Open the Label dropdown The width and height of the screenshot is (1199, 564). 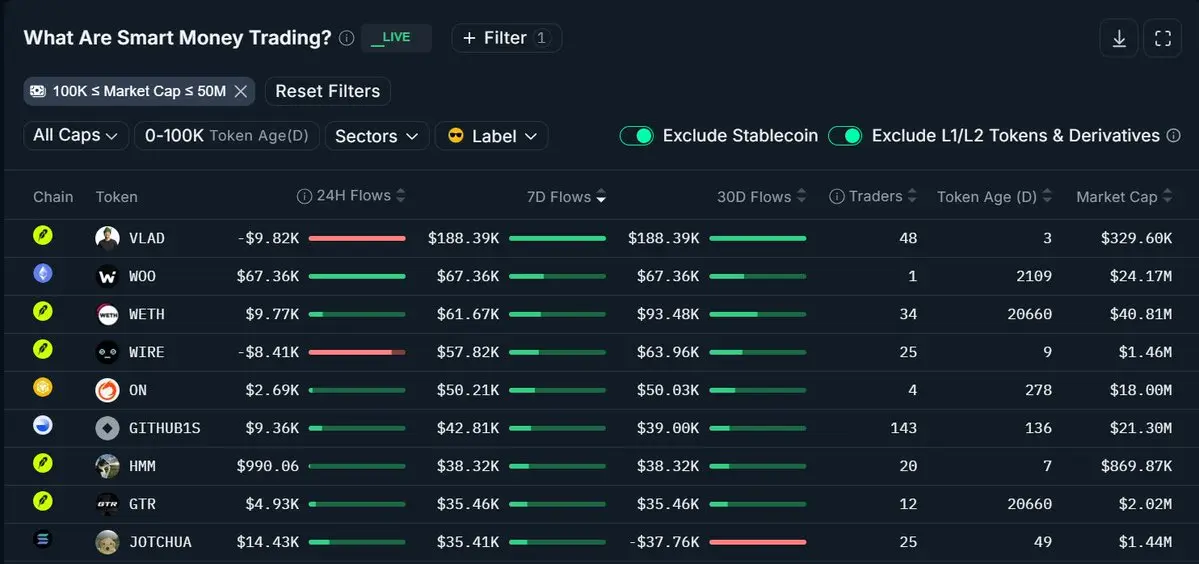[x=492, y=136]
